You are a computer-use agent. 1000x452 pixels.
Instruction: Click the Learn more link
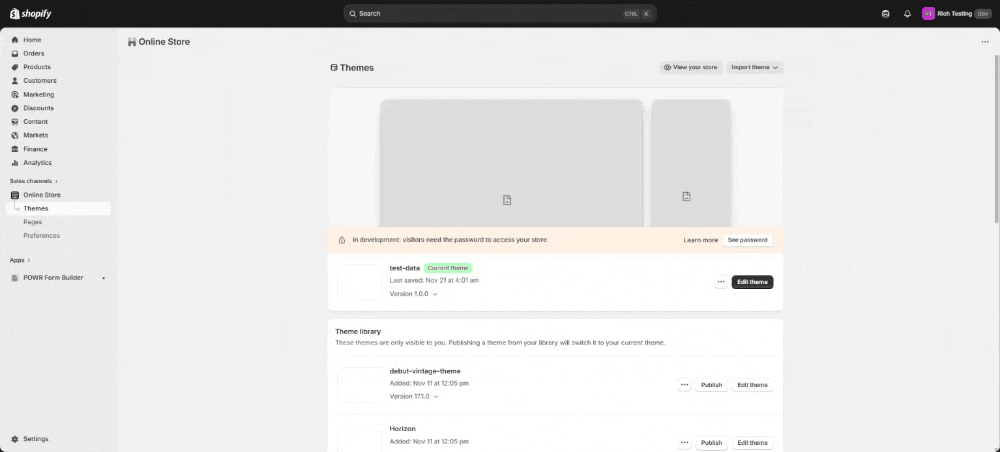click(700, 240)
